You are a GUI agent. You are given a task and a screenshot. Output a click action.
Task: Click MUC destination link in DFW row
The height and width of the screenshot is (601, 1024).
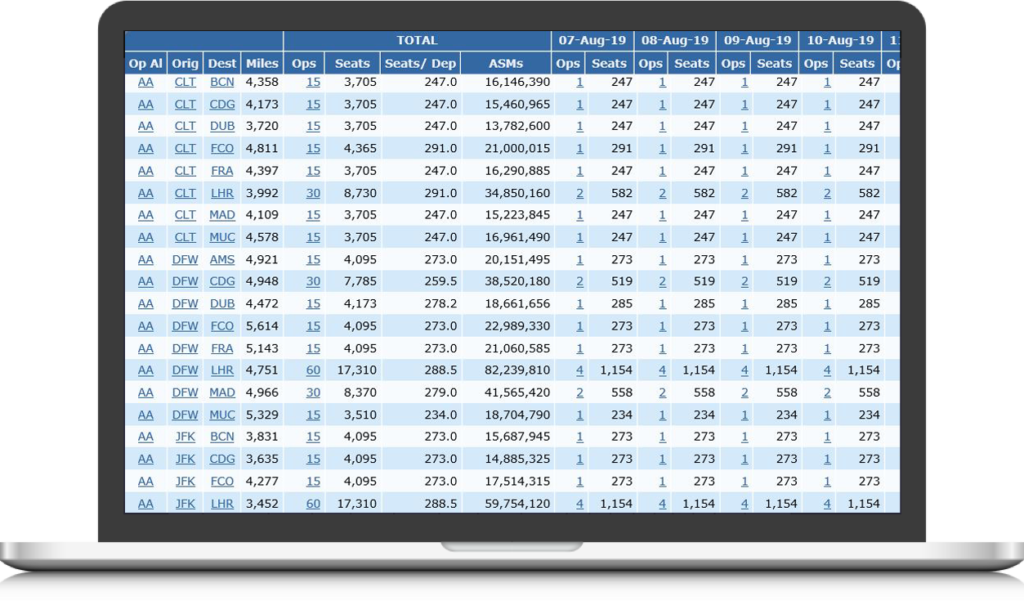[222, 415]
